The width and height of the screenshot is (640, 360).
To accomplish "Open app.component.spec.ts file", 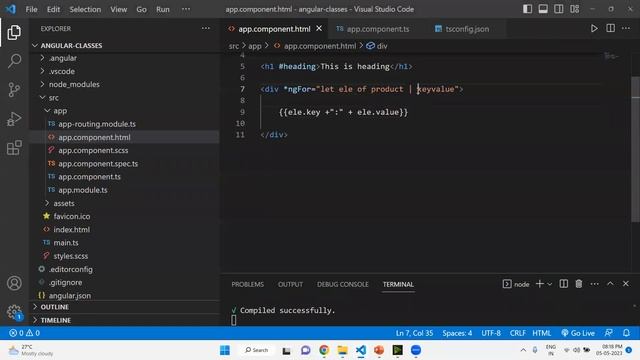I will [98, 163].
